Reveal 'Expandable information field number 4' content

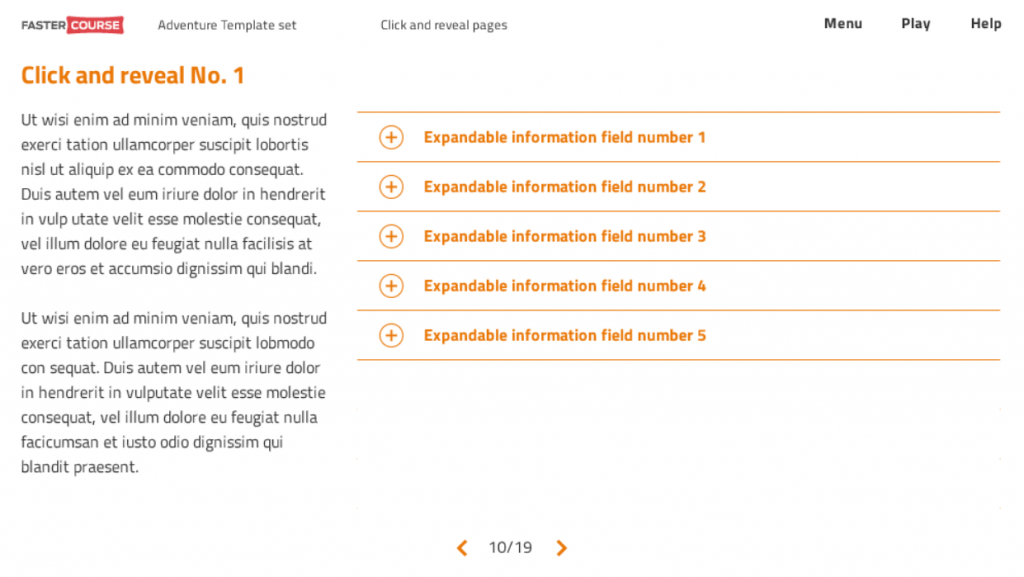678,286
